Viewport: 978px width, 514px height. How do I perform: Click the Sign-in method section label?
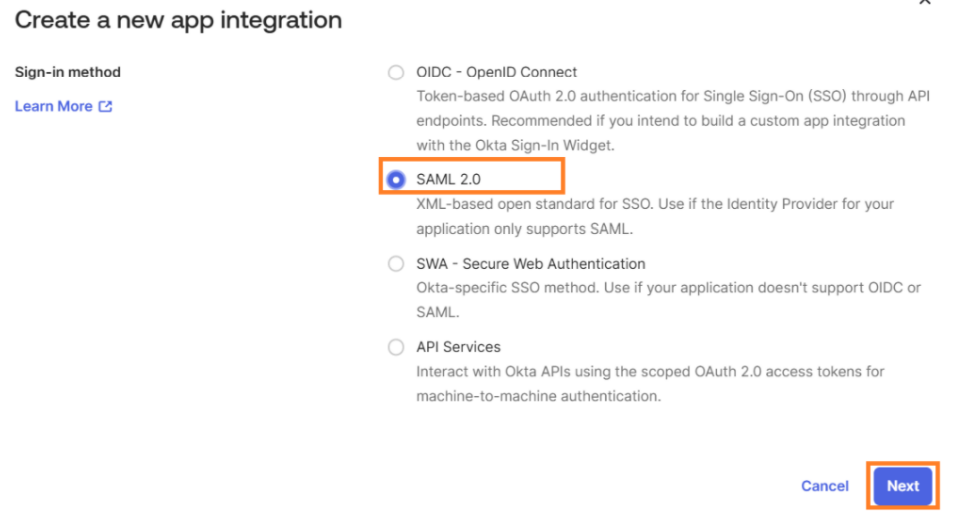tap(68, 73)
